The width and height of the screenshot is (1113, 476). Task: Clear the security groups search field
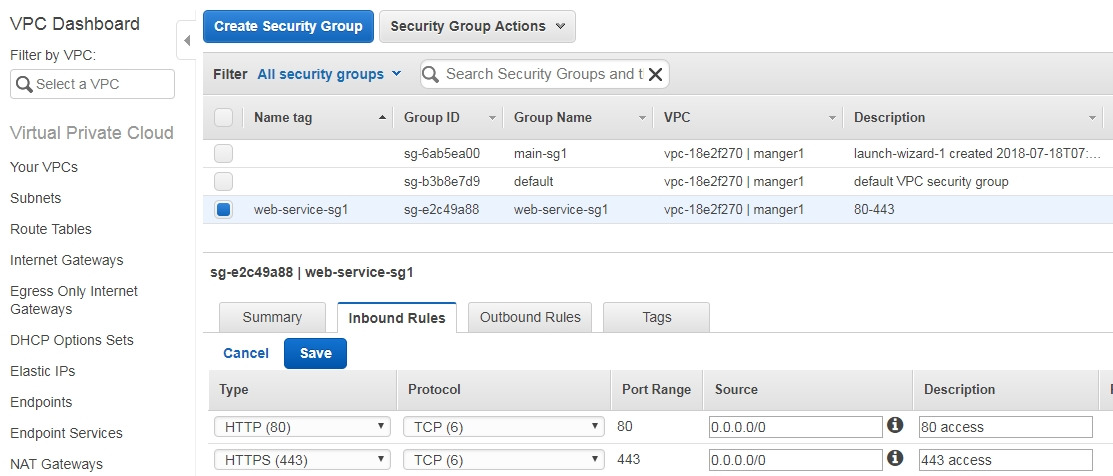pos(656,74)
